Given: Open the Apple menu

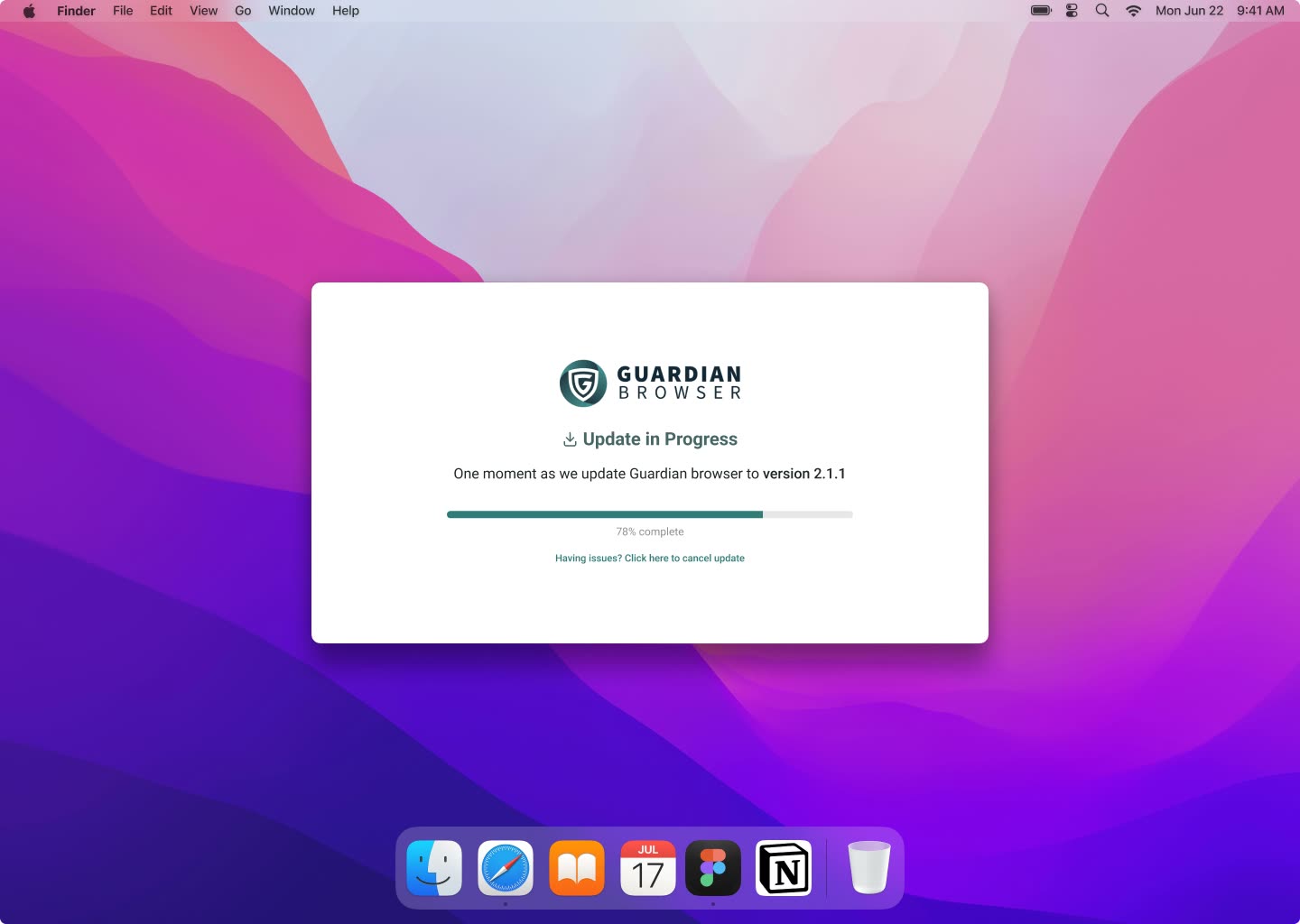Looking at the screenshot, I should coord(29,11).
